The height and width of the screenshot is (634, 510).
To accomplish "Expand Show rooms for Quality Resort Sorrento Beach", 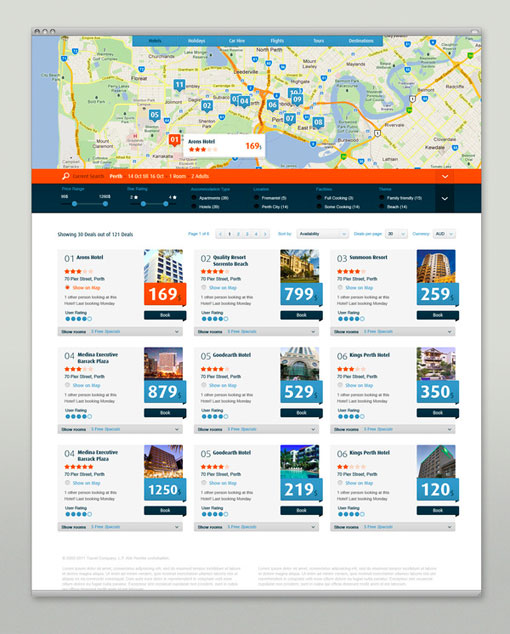I will click(256, 332).
